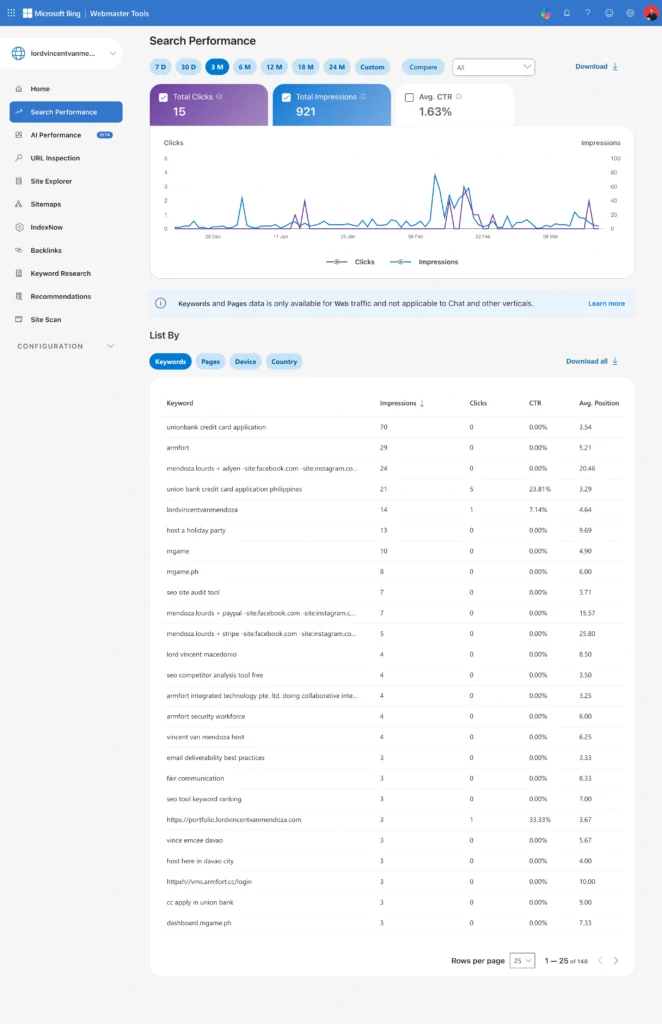The width and height of the screenshot is (662, 1024).
Task: Click the user profile avatar
Action: [x=650, y=13]
